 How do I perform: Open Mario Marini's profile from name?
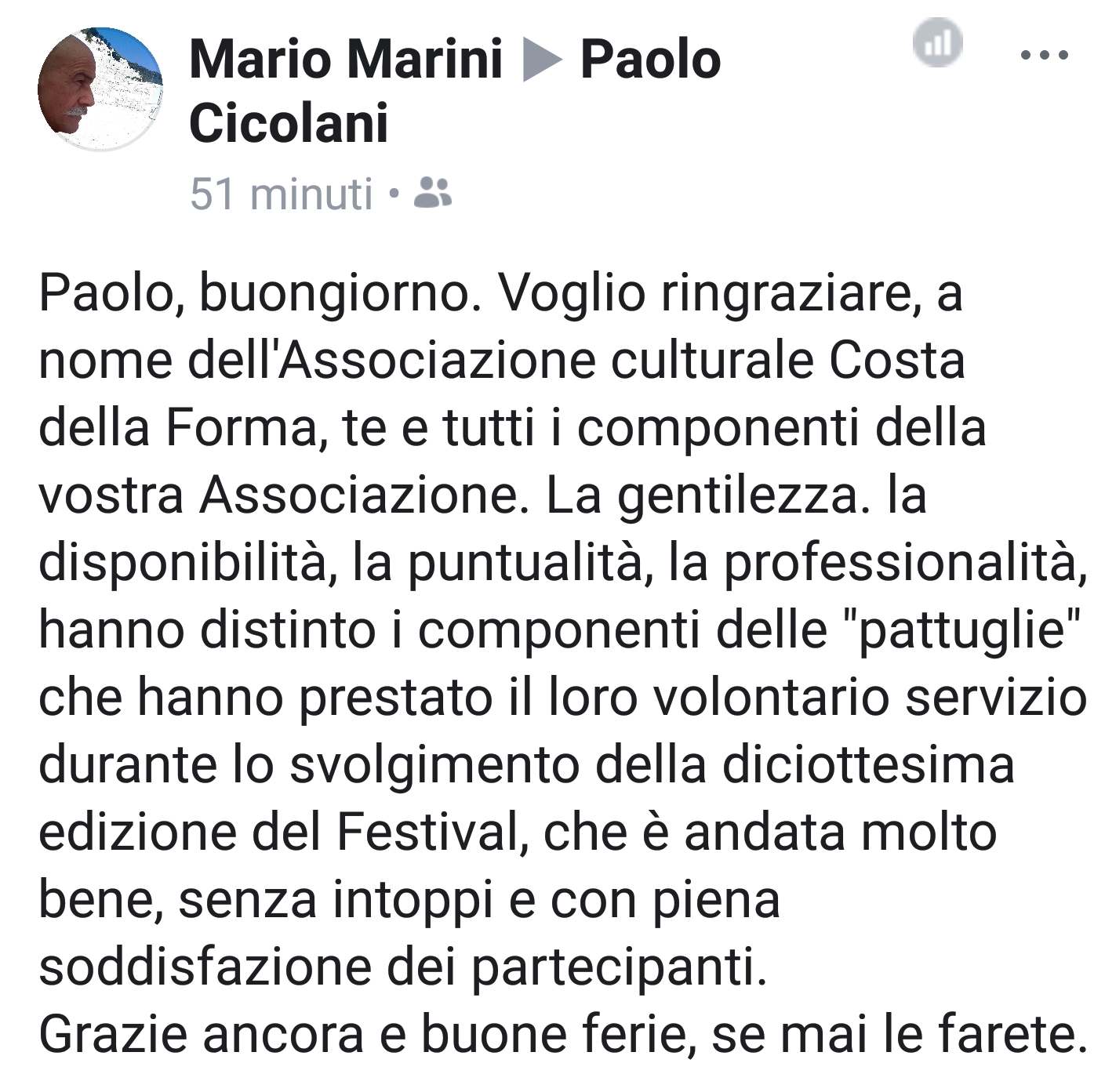346,60
